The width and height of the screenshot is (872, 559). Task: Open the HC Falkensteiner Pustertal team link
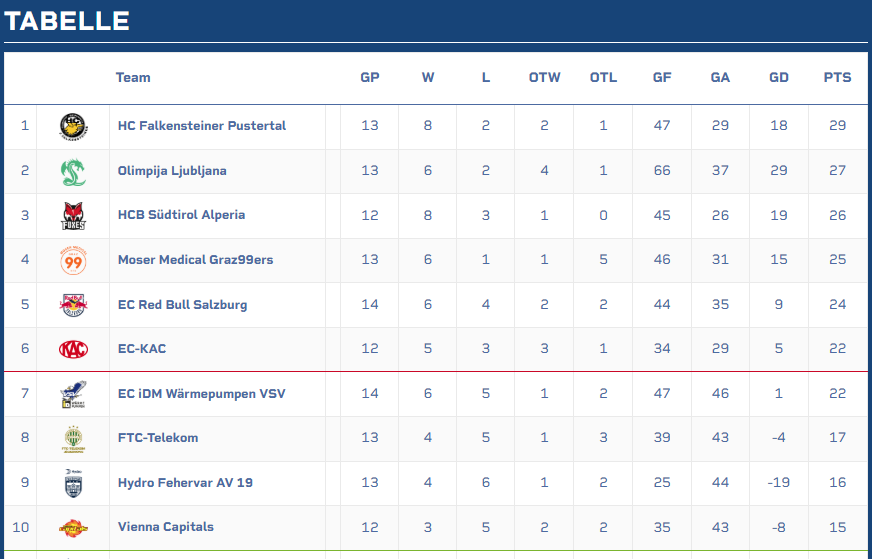point(202,126)
